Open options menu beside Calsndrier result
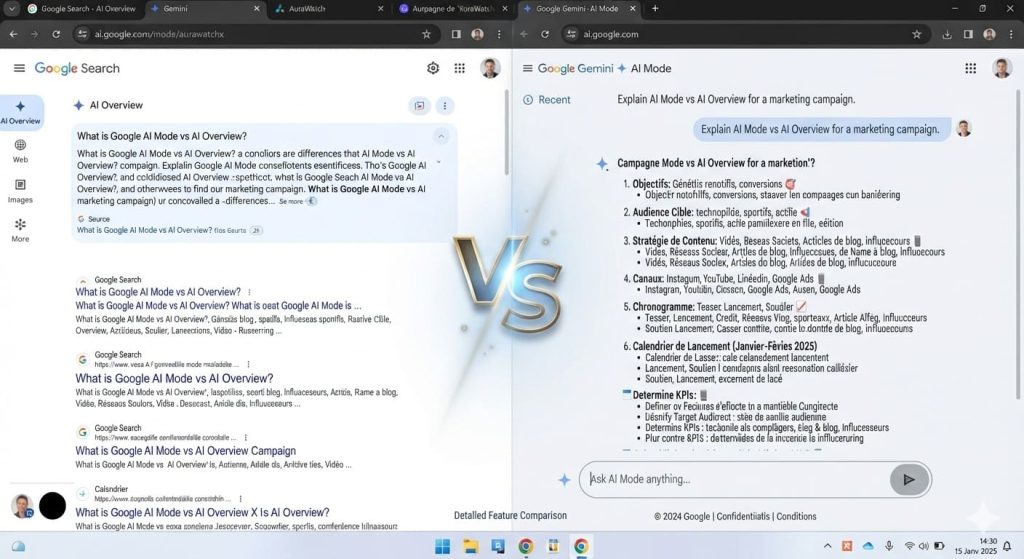The width and height of the screenshot is (1024, 559). (241, 498)
